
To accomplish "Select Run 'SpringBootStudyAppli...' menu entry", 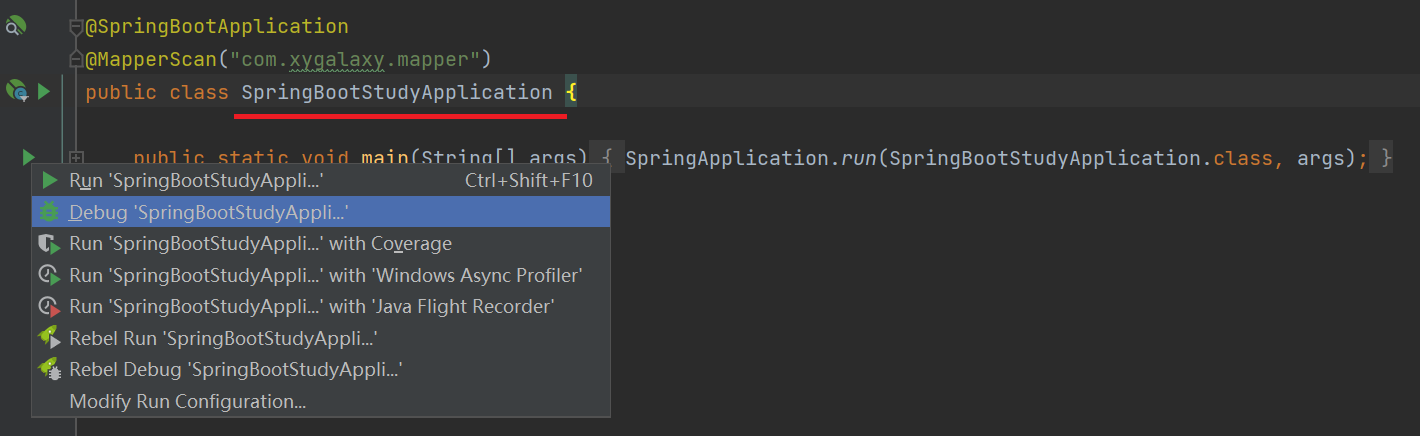I will pyautogui.click(x=196, y=181).
